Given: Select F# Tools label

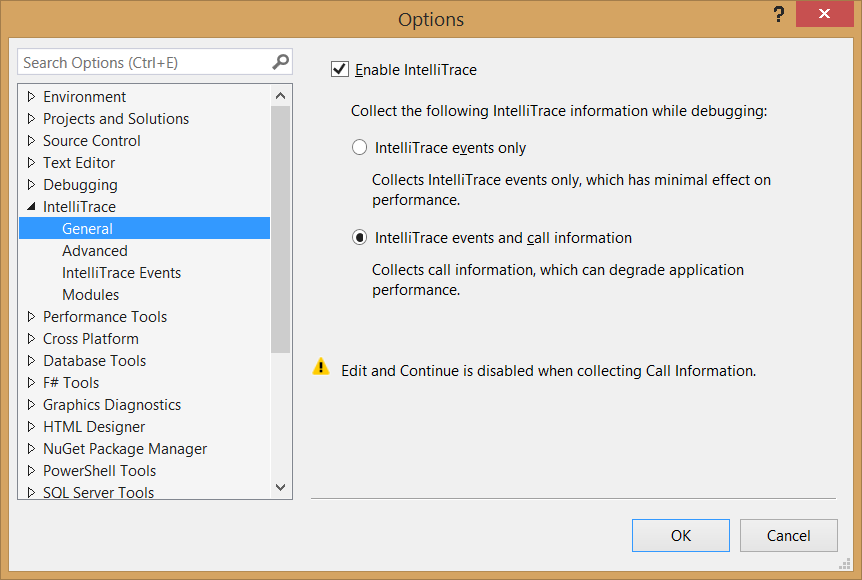Looking at the screenshot, I should (71, 383).
